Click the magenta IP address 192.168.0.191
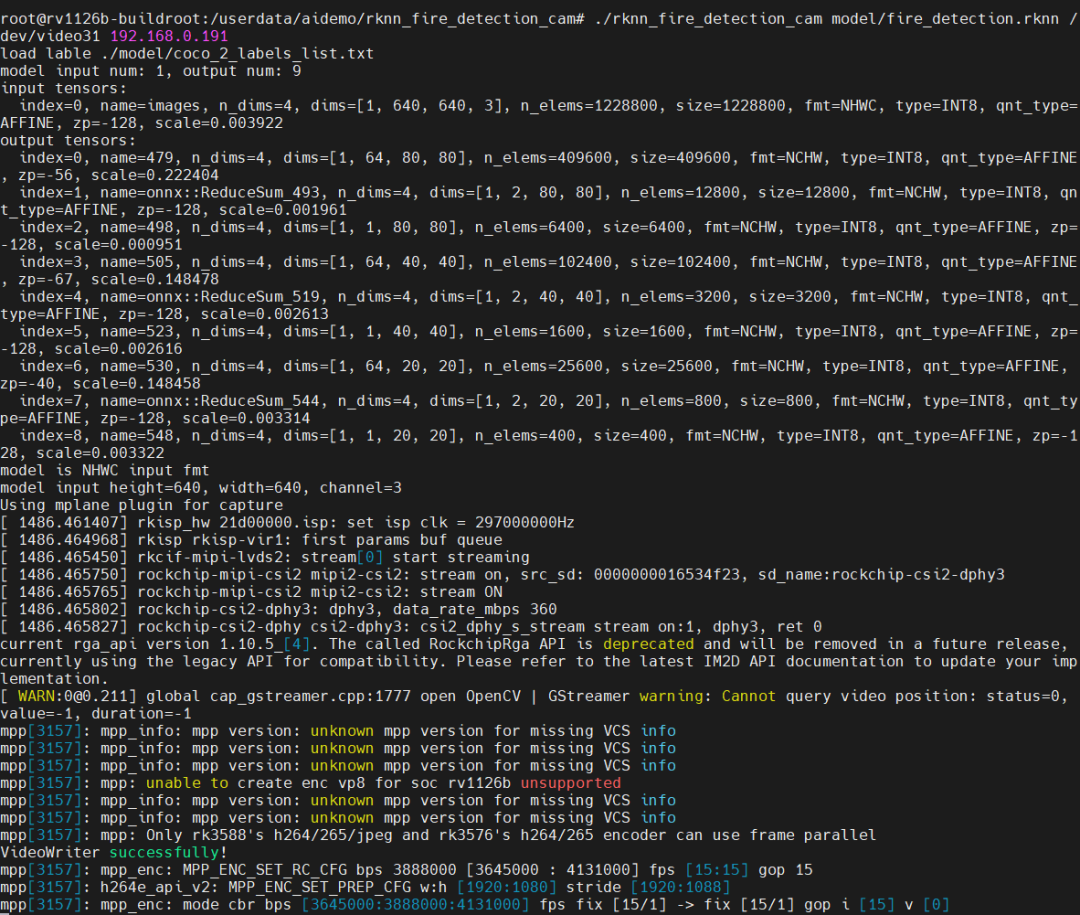Viewport: 1080px width, 915px height. (x=169, y=36)
